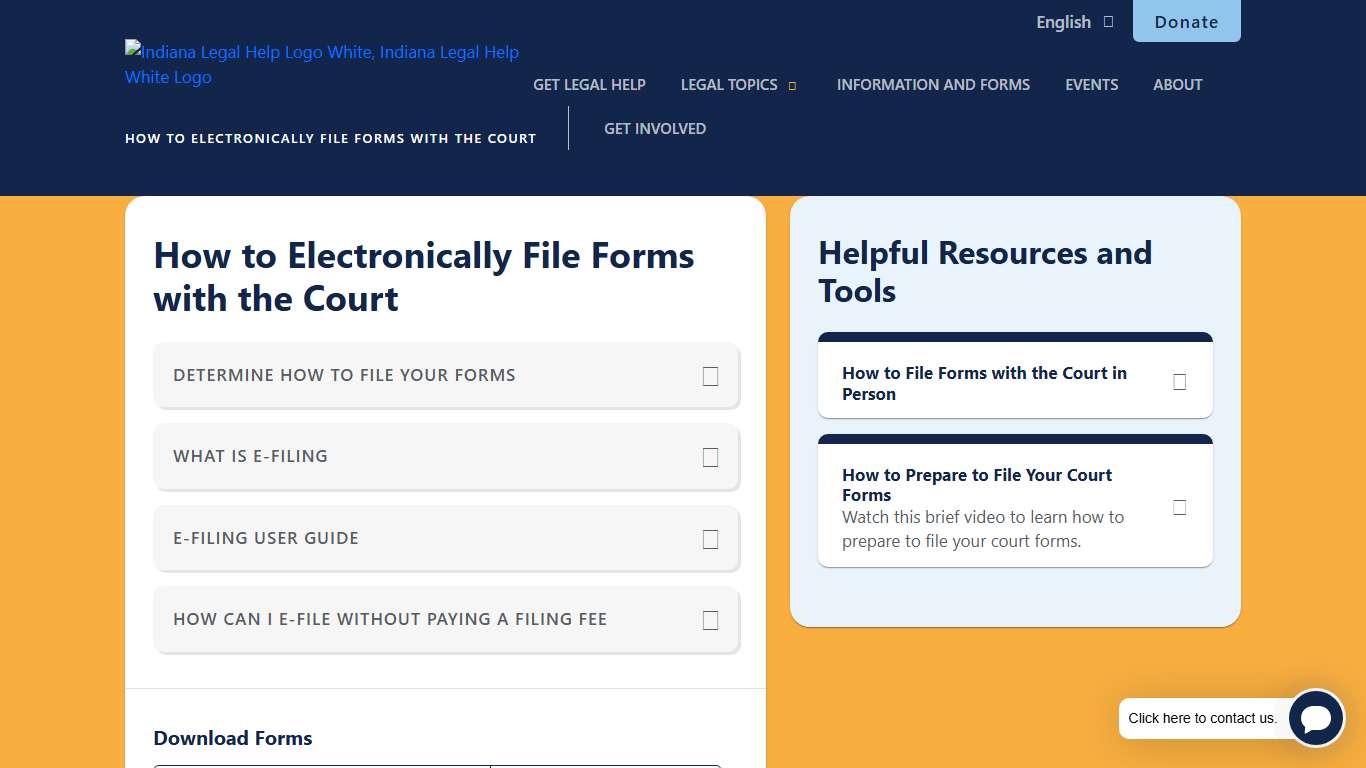Open the live chat bubble icon

[1316, 718]
